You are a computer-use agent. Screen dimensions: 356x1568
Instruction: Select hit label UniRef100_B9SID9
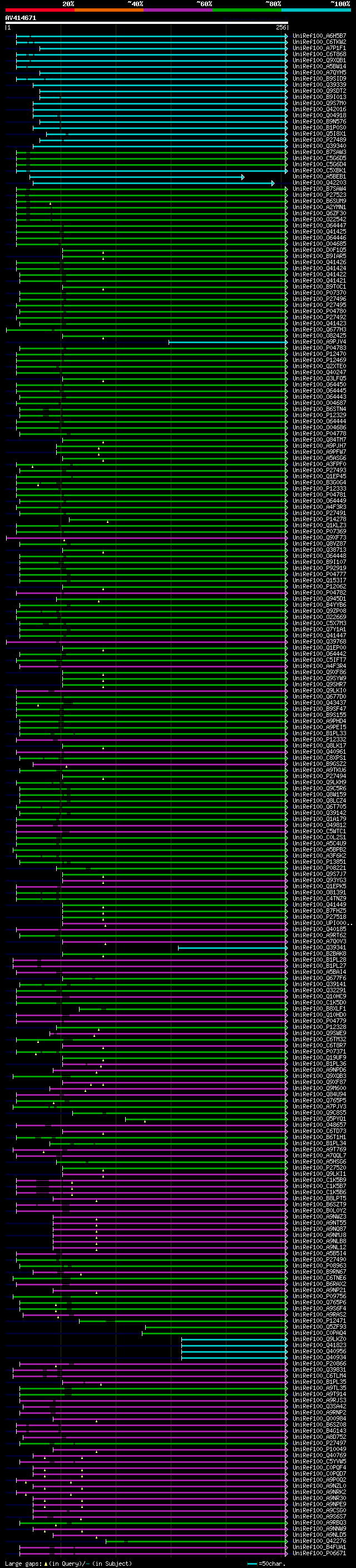[x=319, y=78]
